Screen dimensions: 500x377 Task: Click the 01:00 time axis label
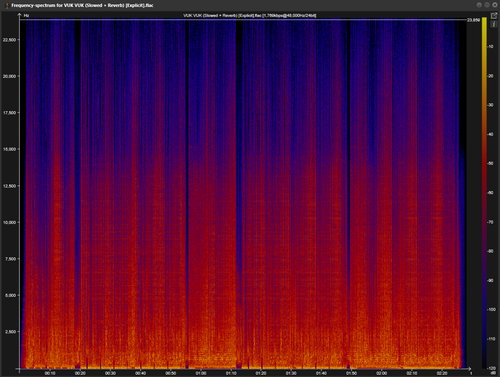[x=201, y=373]
